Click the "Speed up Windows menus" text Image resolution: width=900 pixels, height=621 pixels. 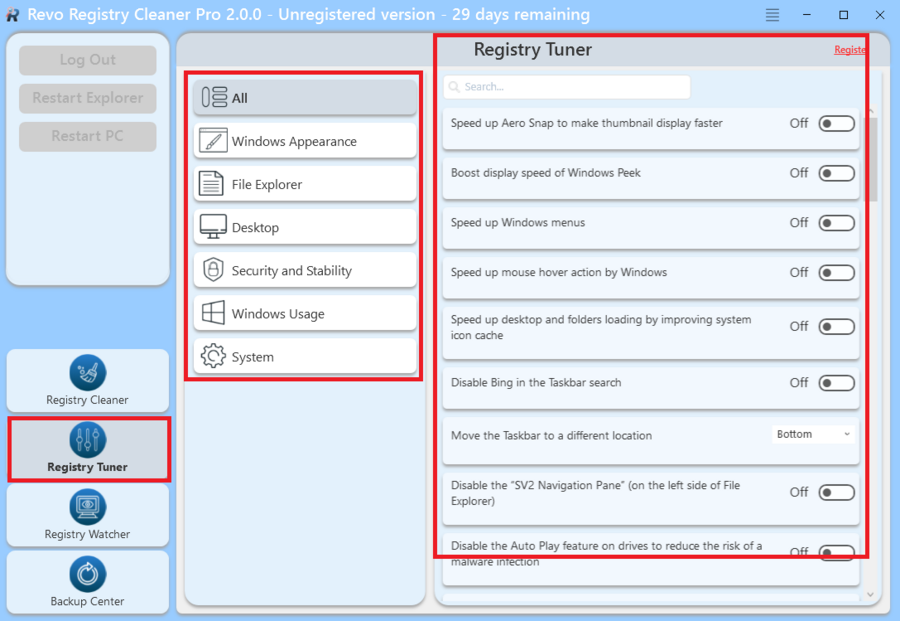pyautogui.click(x=518, y=223)
